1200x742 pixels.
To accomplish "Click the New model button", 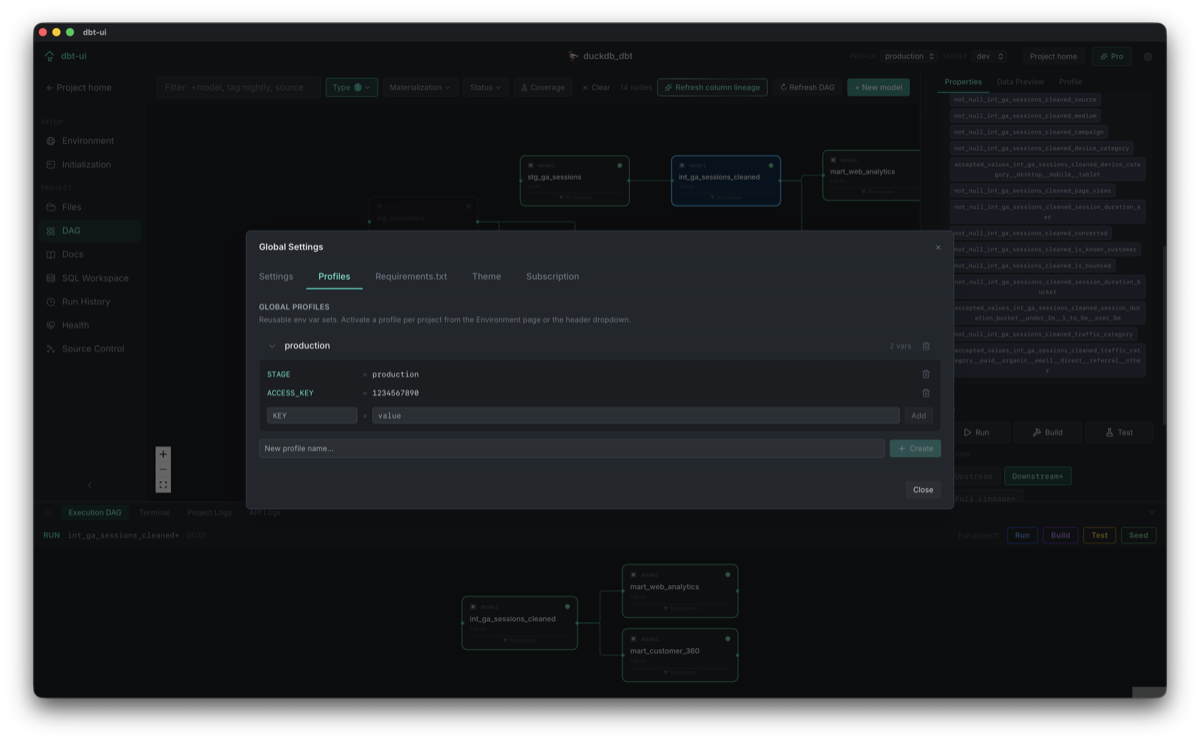I will 878,87.
